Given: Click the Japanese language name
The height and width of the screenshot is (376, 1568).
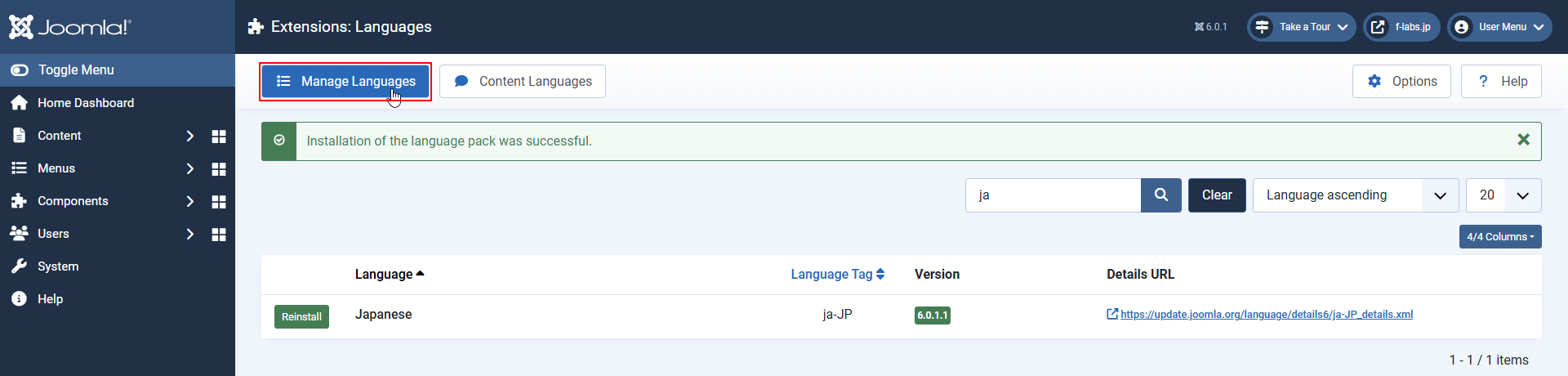Looking at the screenshot, I should pyautogui.click(x=383, y=315).
